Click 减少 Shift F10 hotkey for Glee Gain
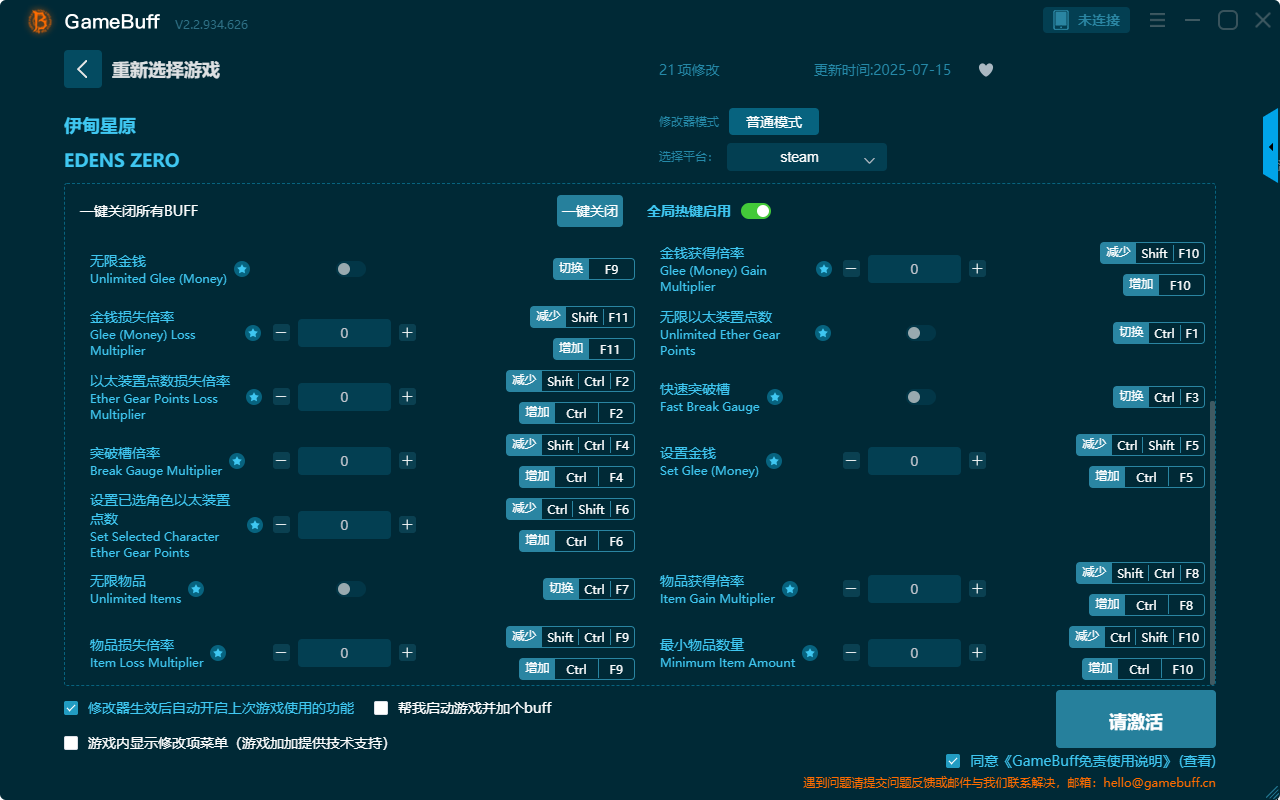This screenshot has height=800, width=1280. pyautogui.click(x=1152, y=253)
